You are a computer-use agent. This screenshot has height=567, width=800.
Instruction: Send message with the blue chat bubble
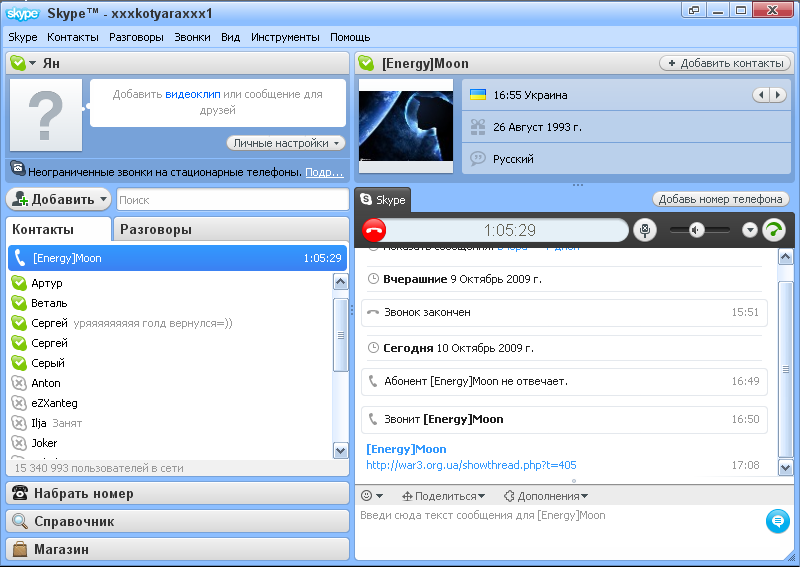tap(778, 521)
